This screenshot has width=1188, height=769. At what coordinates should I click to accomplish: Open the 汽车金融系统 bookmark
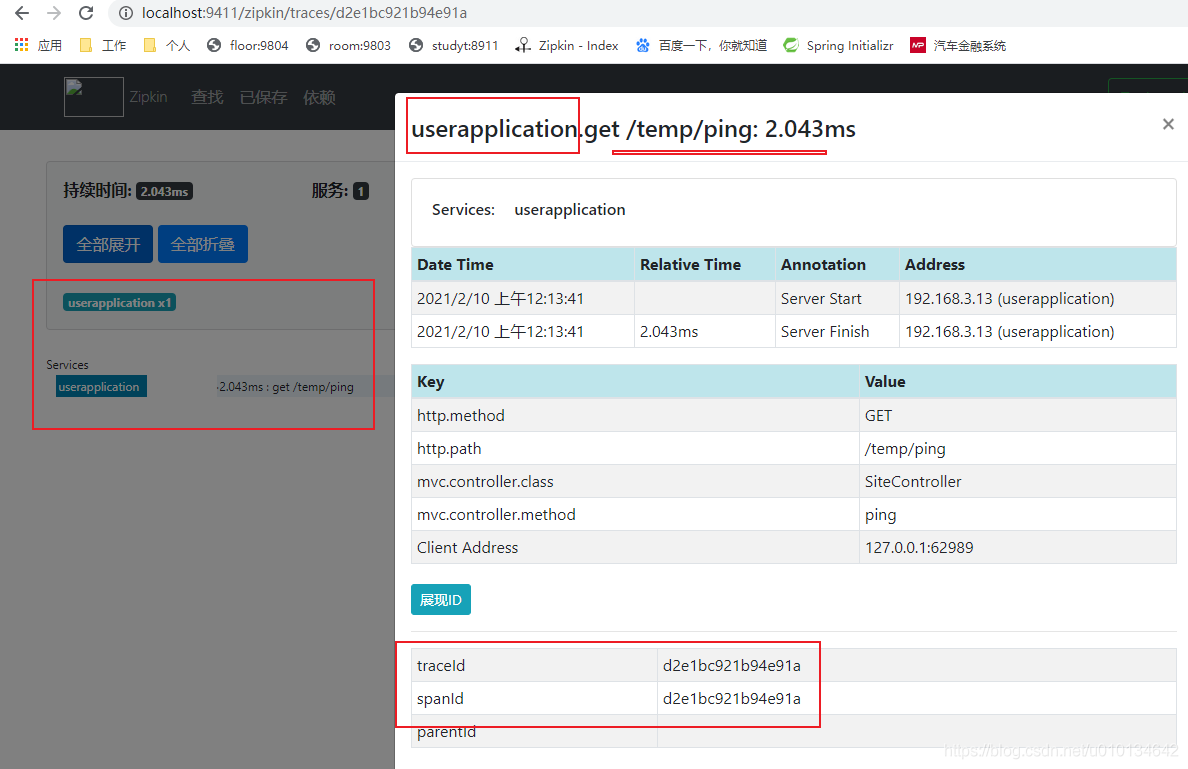tap(958, 45)
